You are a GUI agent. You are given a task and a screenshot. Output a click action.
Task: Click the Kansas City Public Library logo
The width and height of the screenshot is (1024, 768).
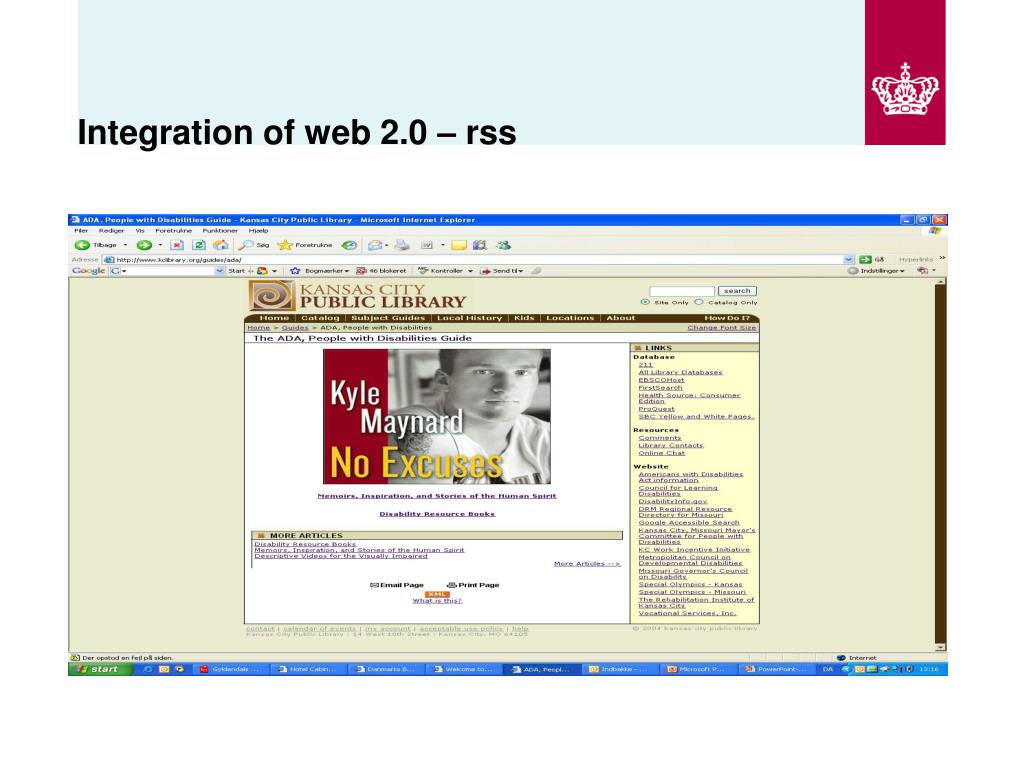coord(357,296)
